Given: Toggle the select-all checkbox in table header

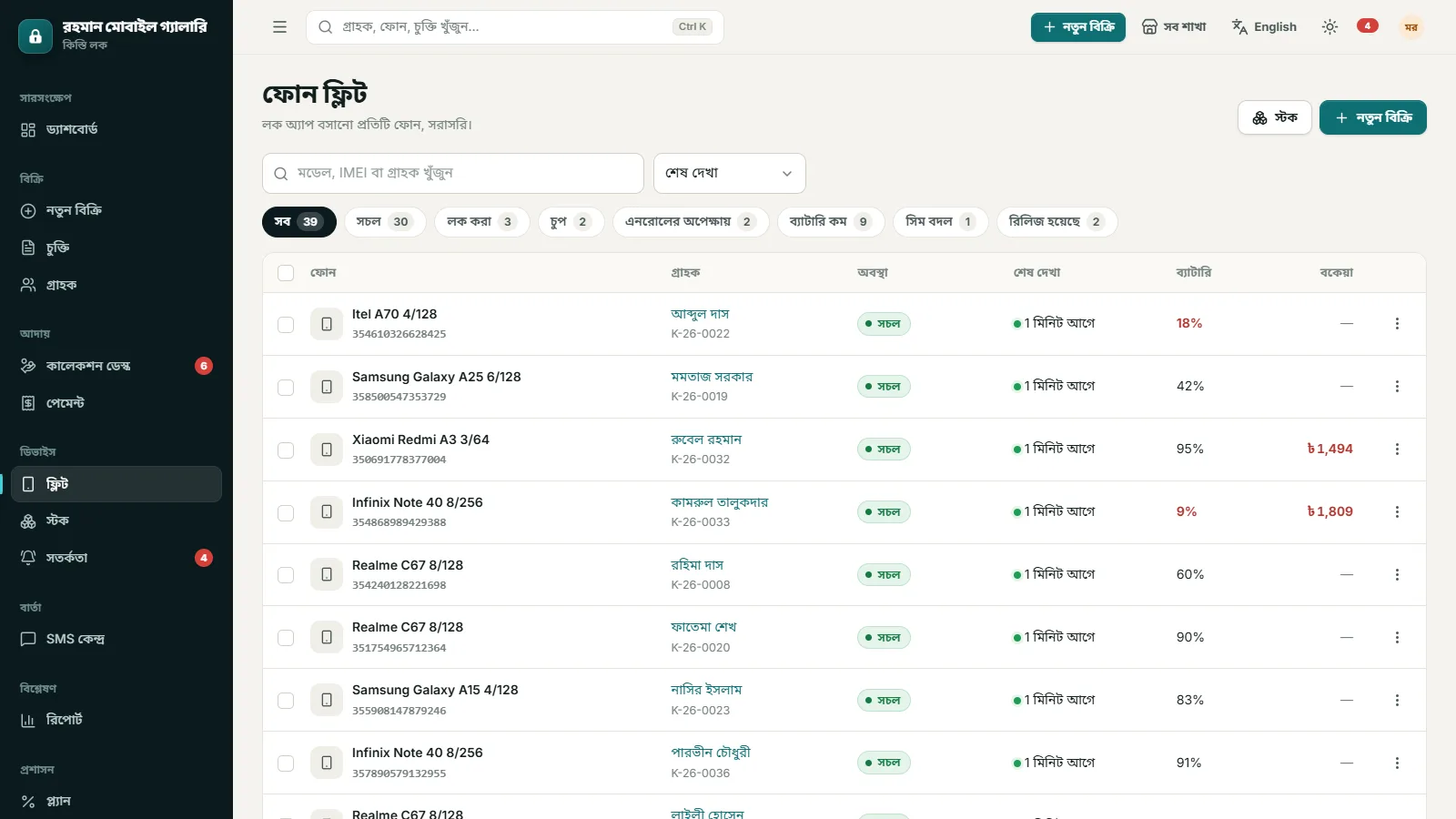Looking at the screenshot, I should (286, 273).
